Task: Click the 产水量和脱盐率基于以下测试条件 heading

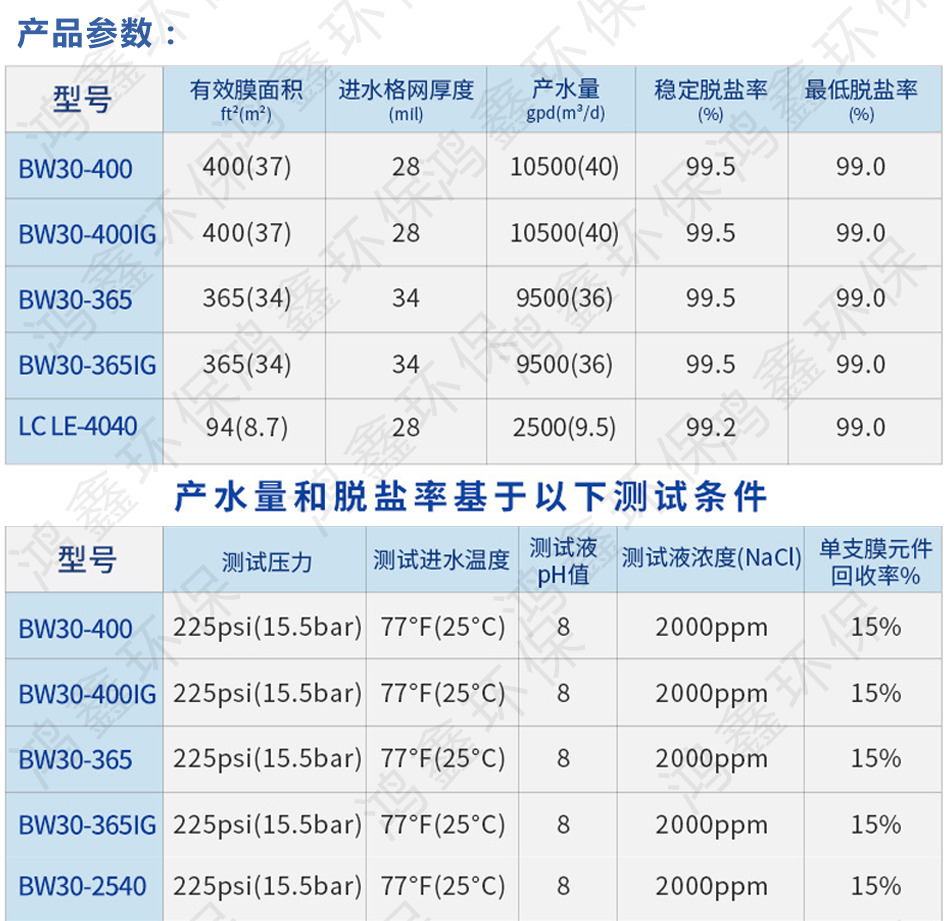Action: tap(470, 496)
